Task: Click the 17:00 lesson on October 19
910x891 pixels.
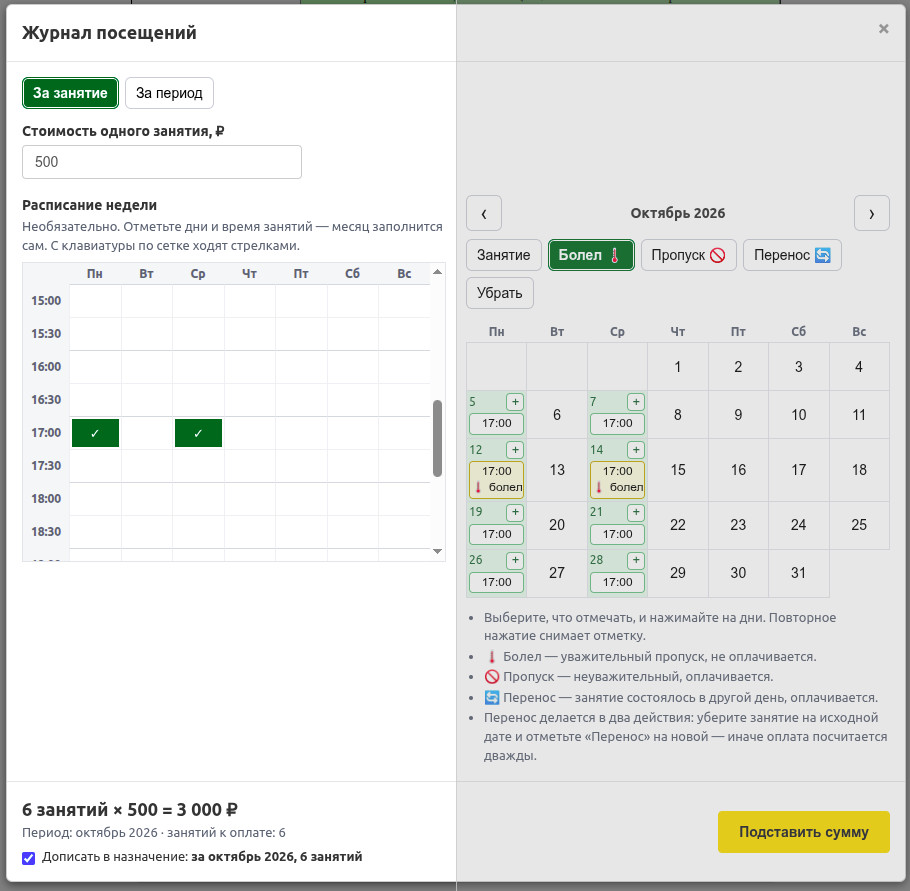Action: click(x=497, y=534)
